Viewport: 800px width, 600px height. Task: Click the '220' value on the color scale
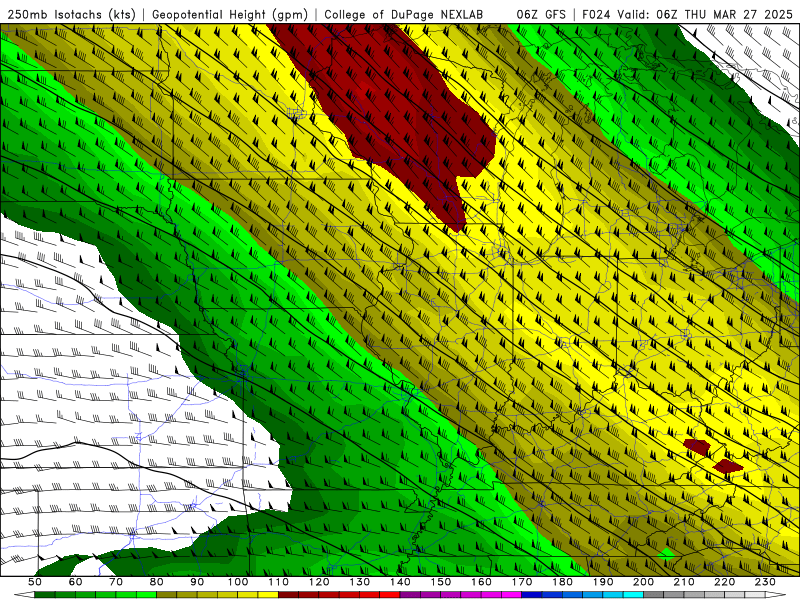(x=724, y=582)
